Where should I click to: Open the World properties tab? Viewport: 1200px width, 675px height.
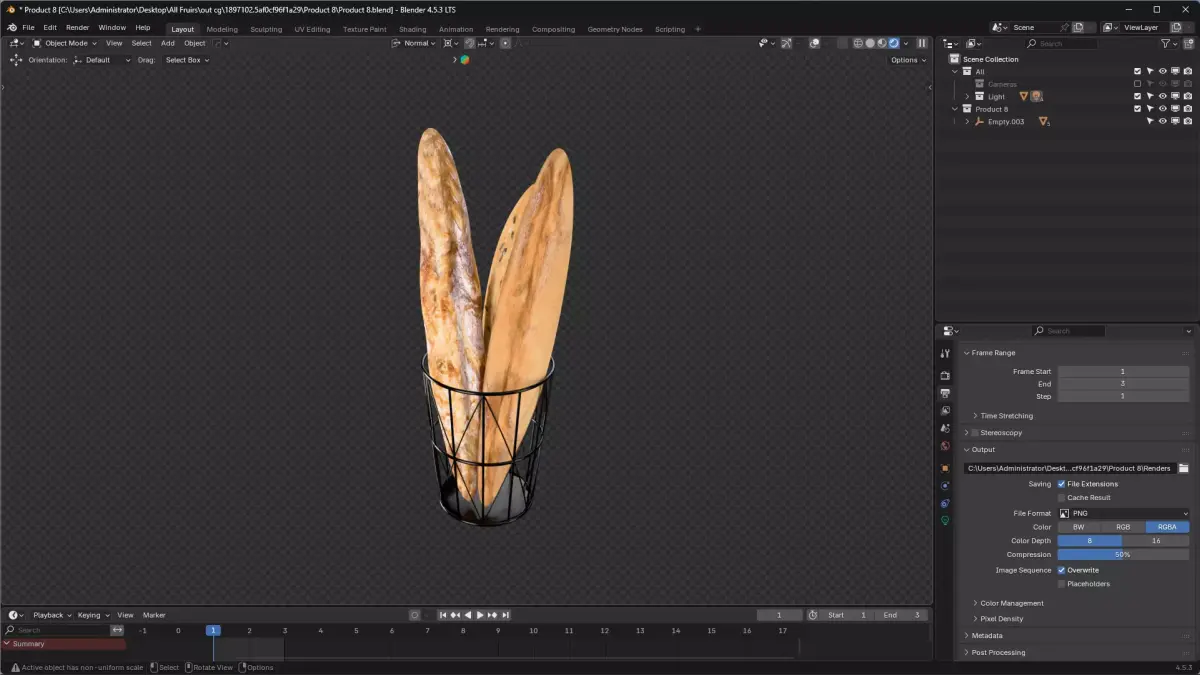coord(945,446)
